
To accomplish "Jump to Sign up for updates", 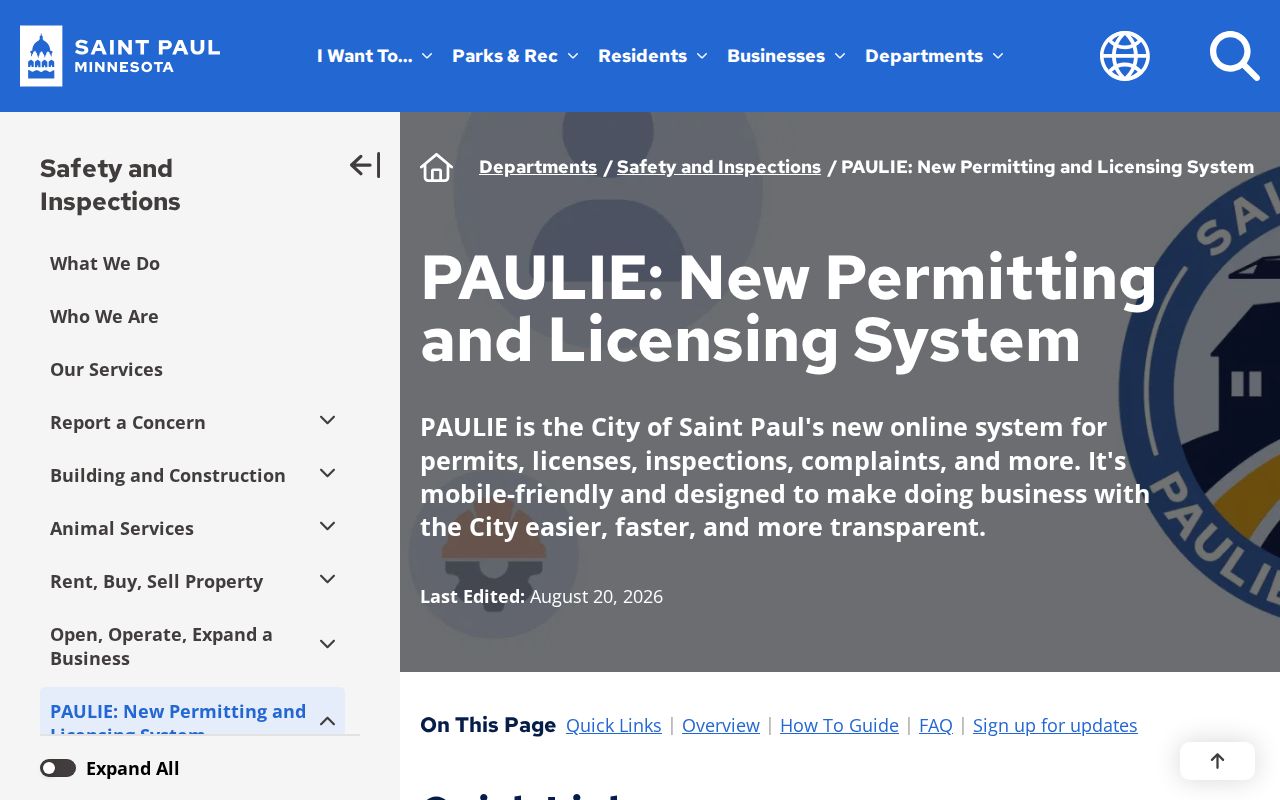I will [x=1055, y=725].
